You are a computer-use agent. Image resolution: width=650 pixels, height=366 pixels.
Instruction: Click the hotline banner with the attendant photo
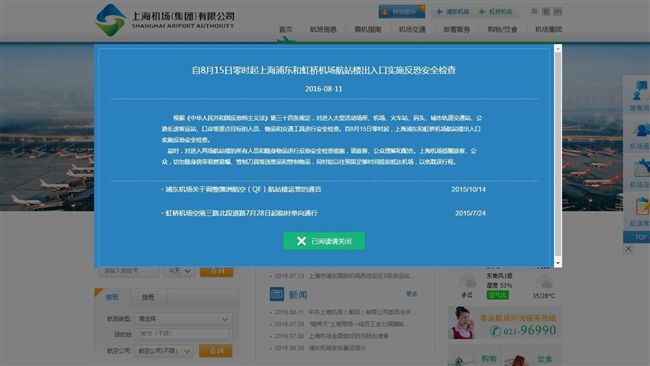[505, 323]
